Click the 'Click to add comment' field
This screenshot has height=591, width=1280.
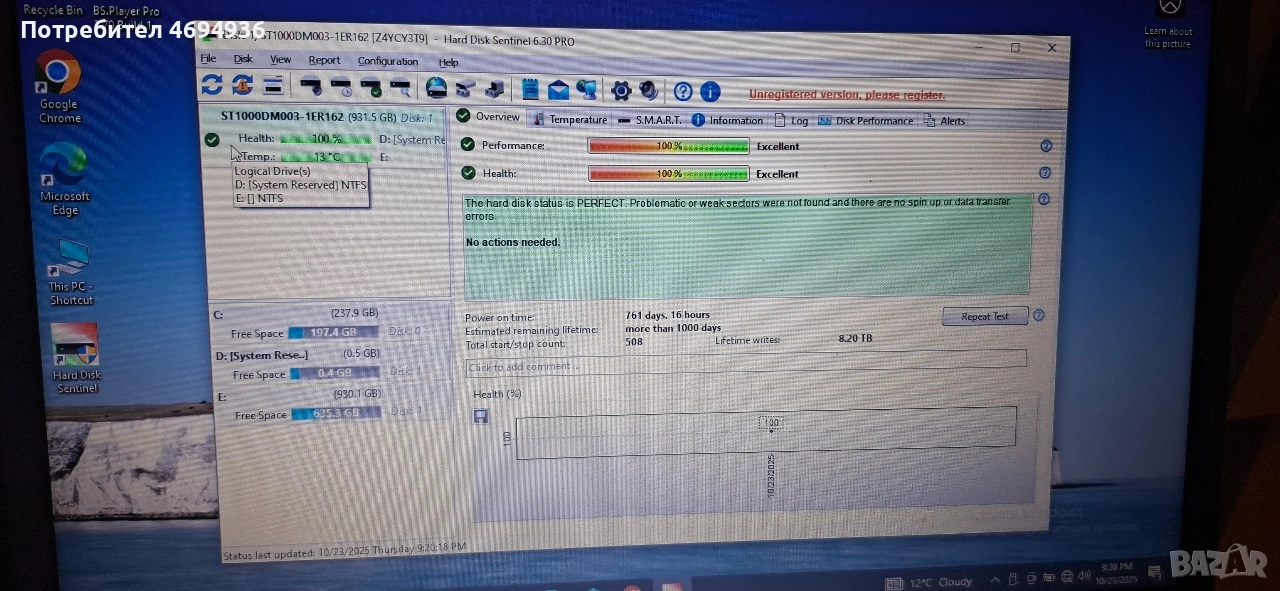pyautogui.click(x=745, y=366)
